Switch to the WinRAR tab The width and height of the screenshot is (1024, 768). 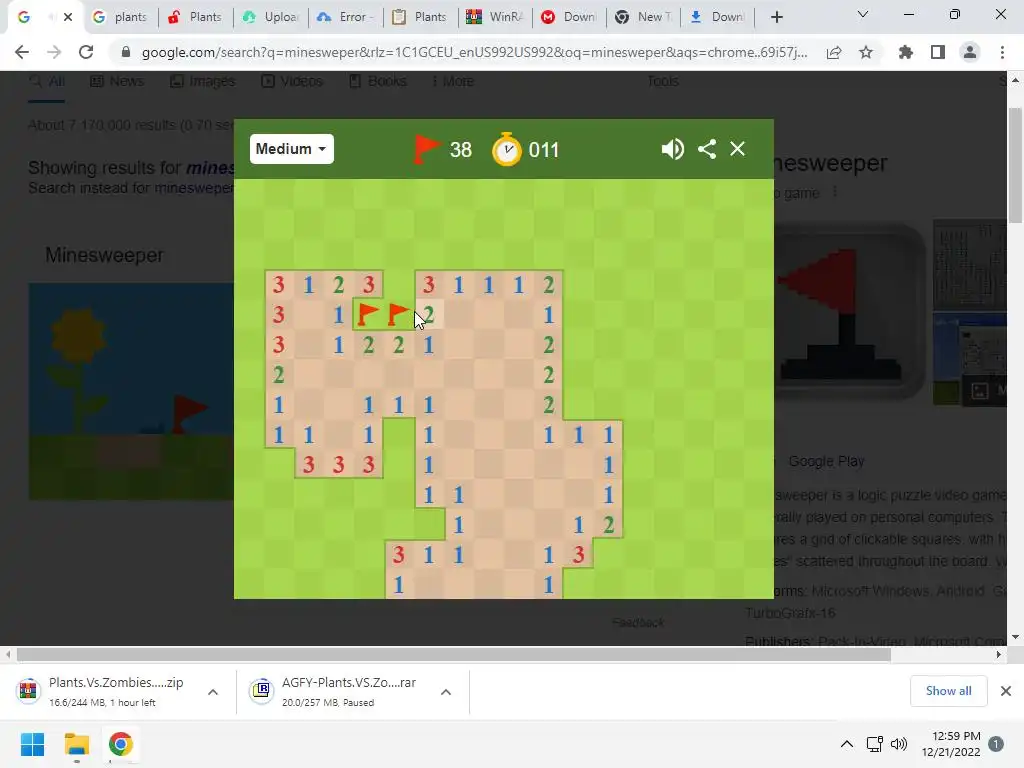tap(495, 17)
